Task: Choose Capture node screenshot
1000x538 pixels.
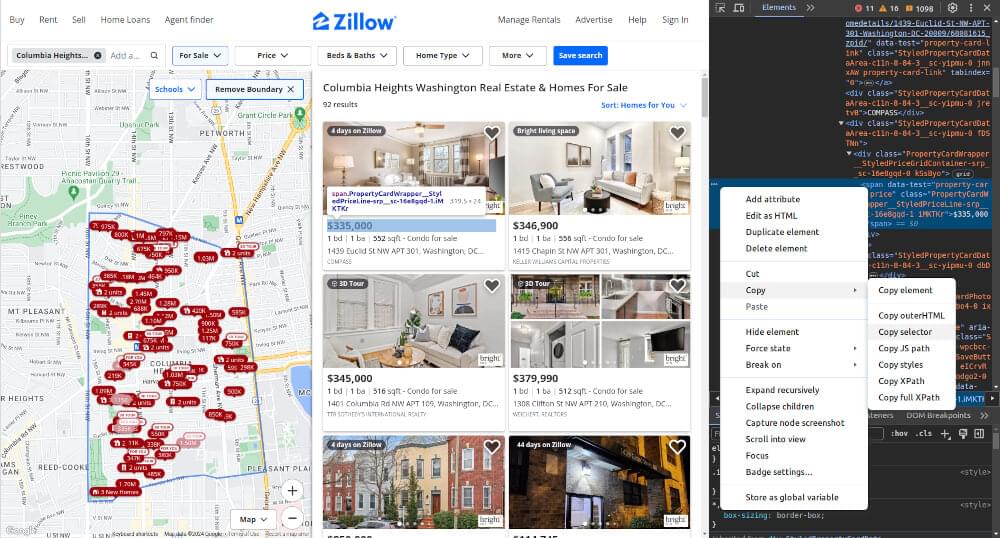Action: click(x=795, y=423)
